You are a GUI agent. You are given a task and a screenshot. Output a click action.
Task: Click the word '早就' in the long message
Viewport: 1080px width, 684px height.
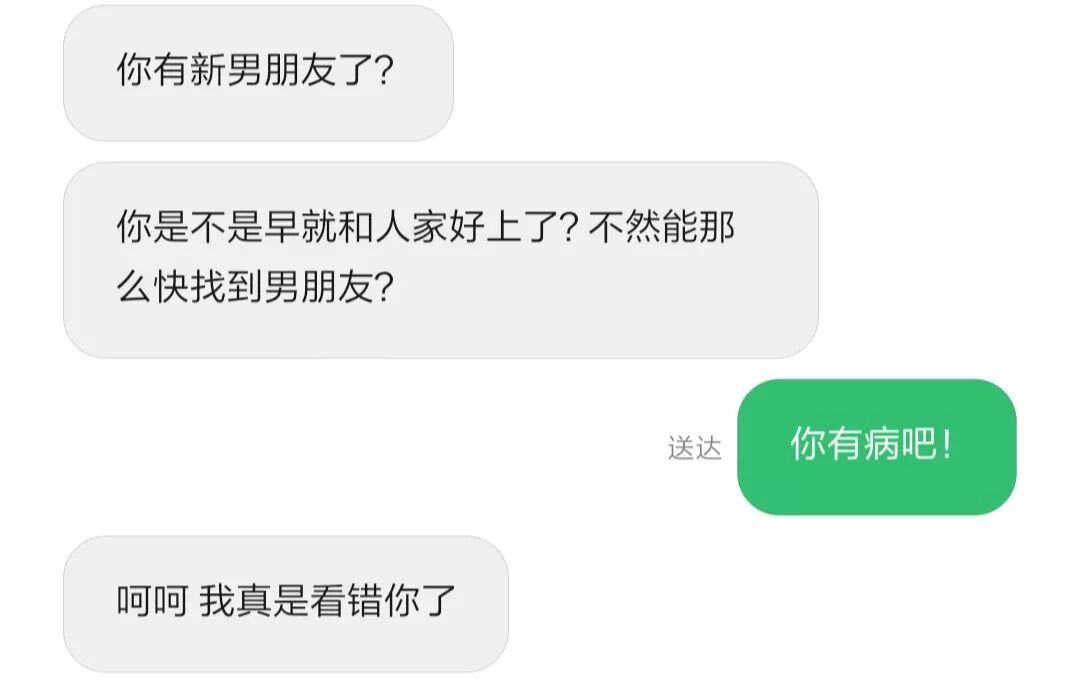click(300, 227)
